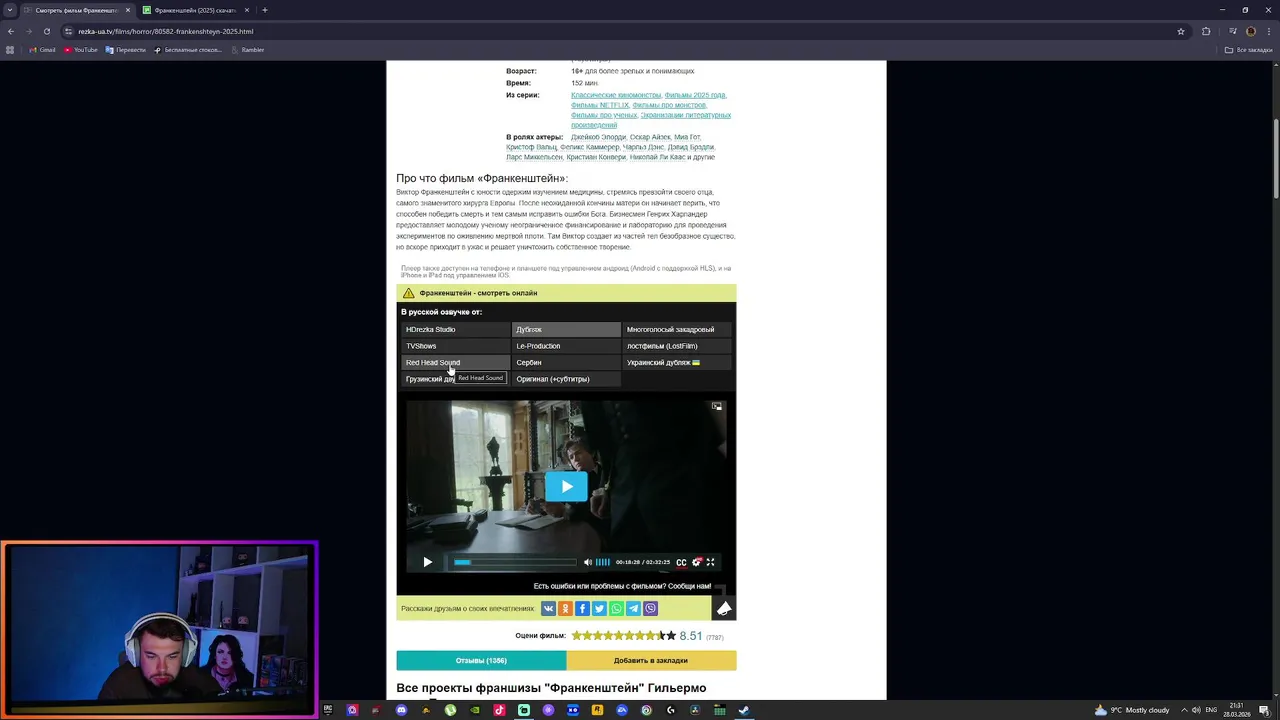
Task: Enter fullscreen mode in the player
Action: coord(711,562)
